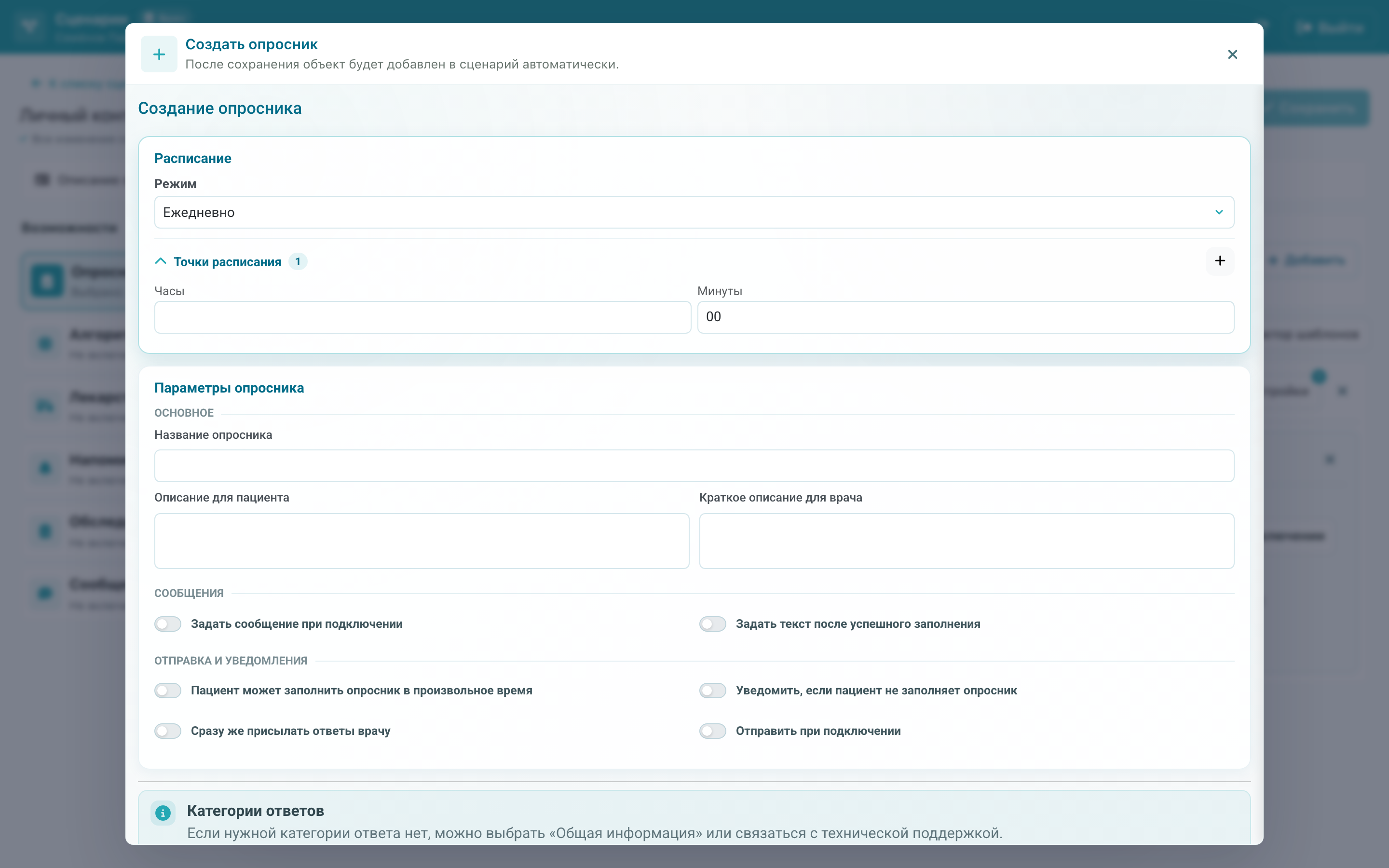Click the 'Минуты' field showing 00
This screenshot has height=868, width=1389.
[966, 317]
